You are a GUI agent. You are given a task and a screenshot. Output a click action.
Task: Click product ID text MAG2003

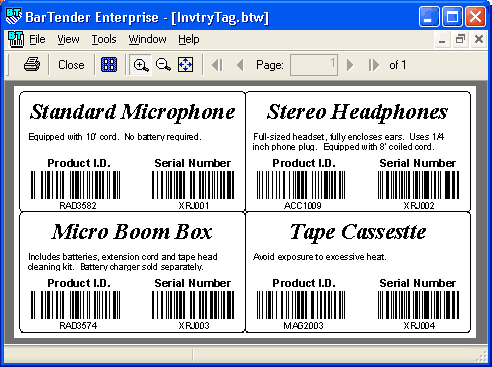click(x=303, y=326)
